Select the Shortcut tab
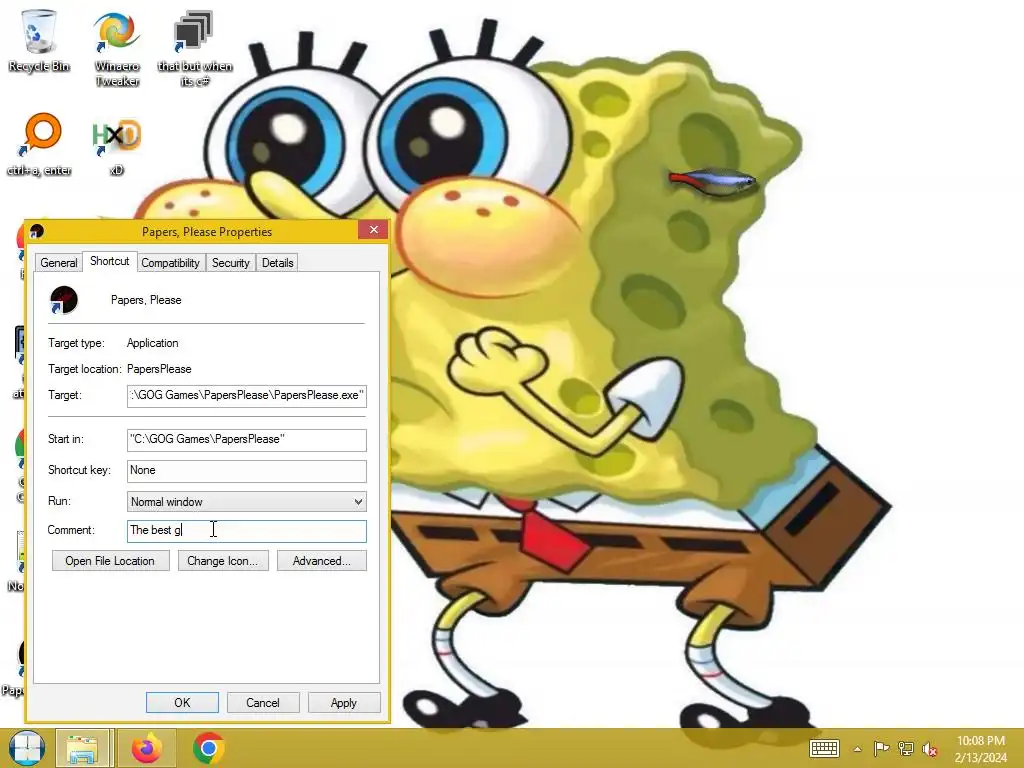 [x=110, y=261]
